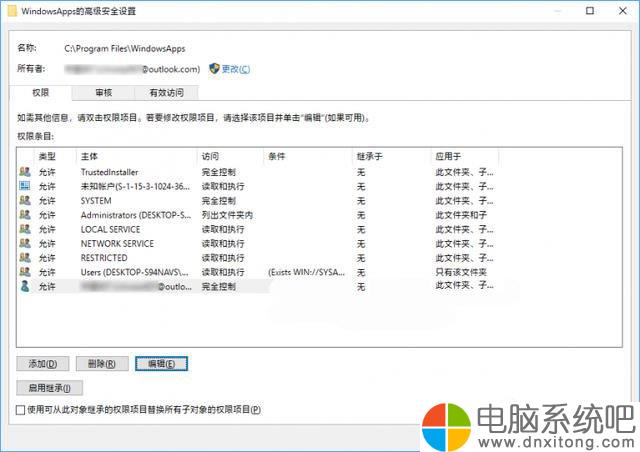The image size is (640, 452).
Task: Click the group icon beside LOCAL SERVICE
Action: tap(25, 229)
